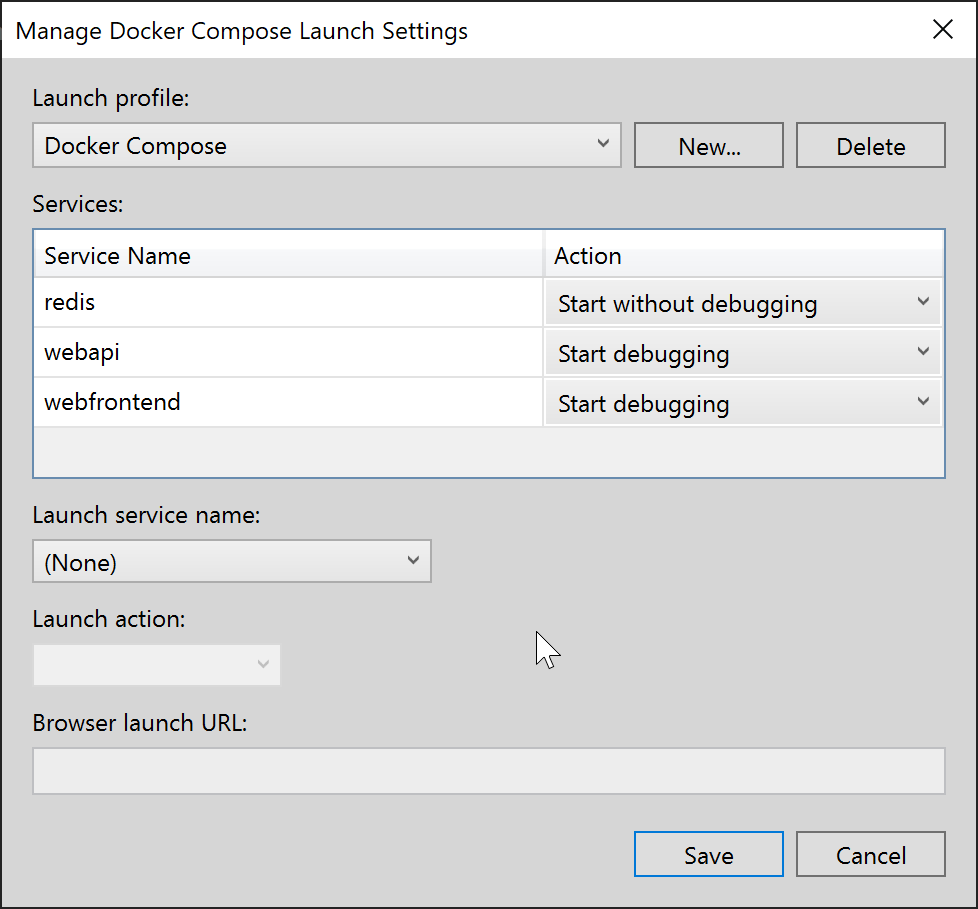The width and height of the screenshot is (978, 909).
Task: Cancel changes to launch settings
Action: click(870, 854)
